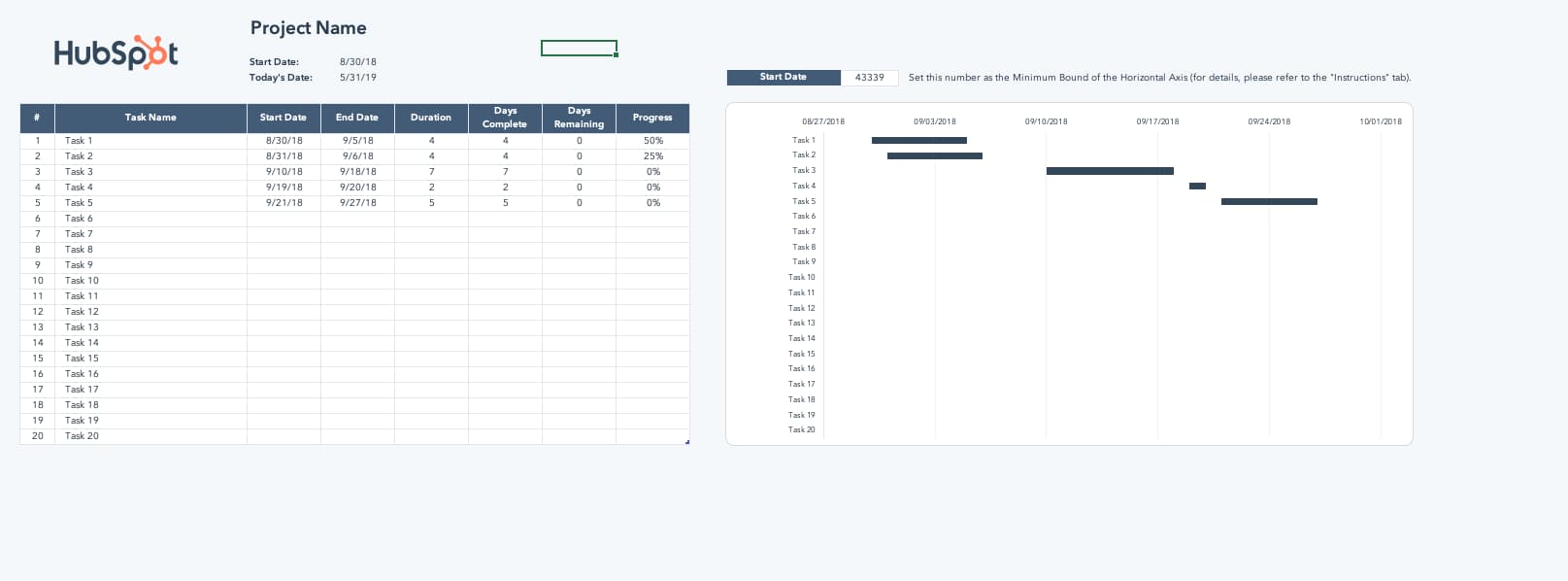Select the 25% progress cell for Task 2
This screenshot has height=581, width=1568.
pyautogui.click(x=652, y=156)
